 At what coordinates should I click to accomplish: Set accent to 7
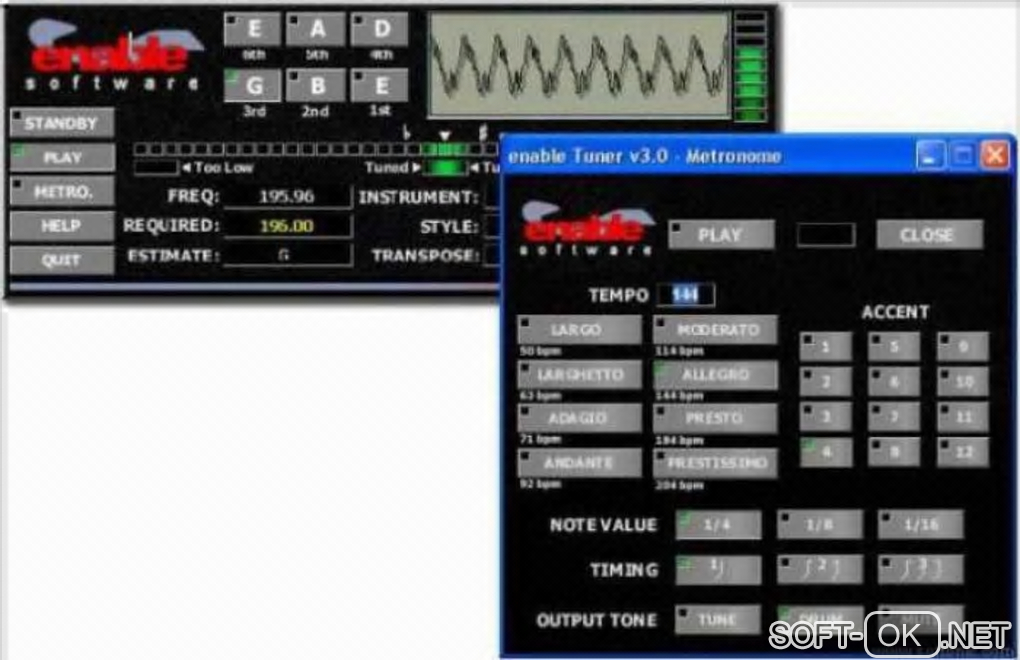point(894,417)
